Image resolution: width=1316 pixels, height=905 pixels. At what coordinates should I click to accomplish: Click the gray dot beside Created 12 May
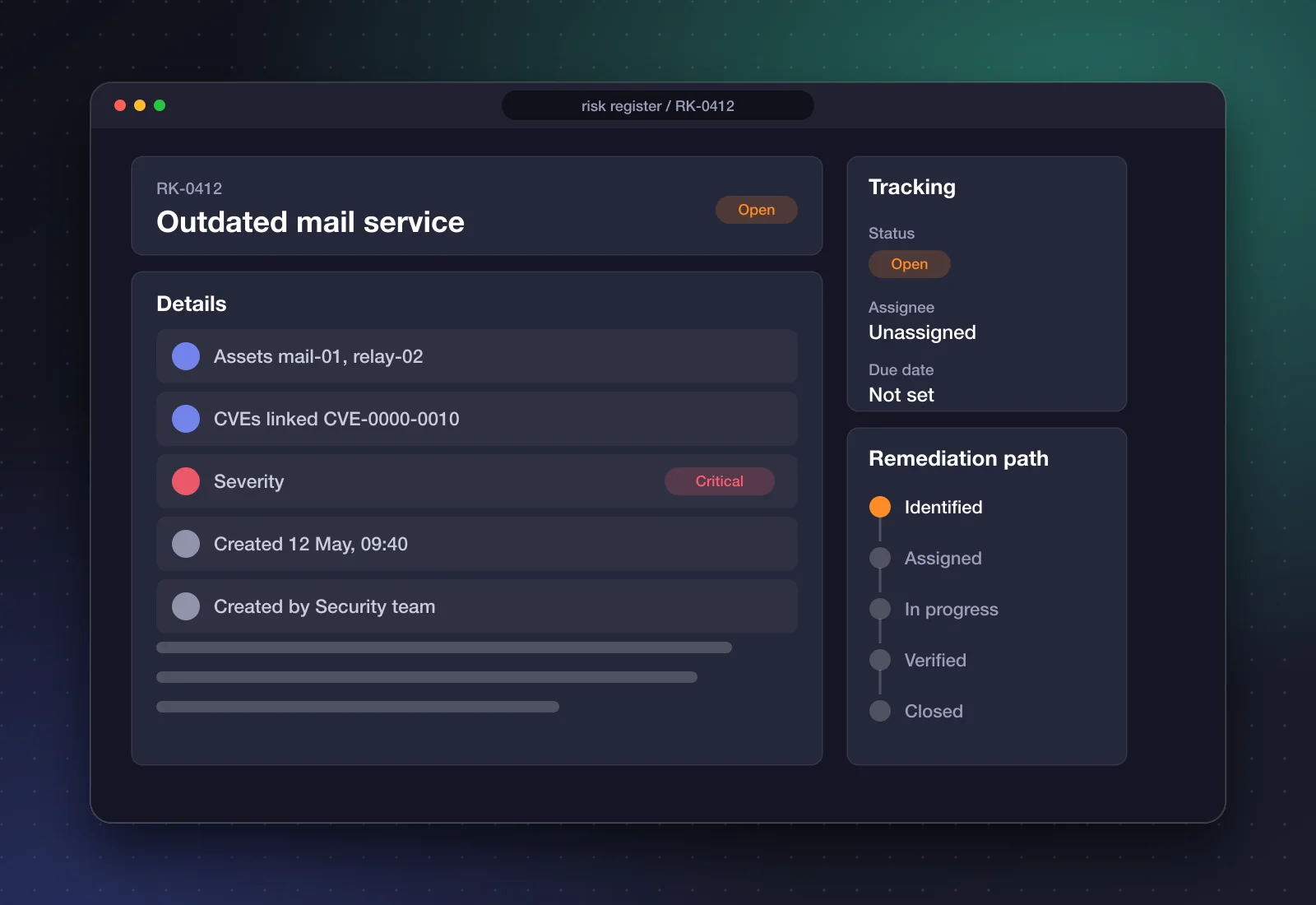pos(186,544)
